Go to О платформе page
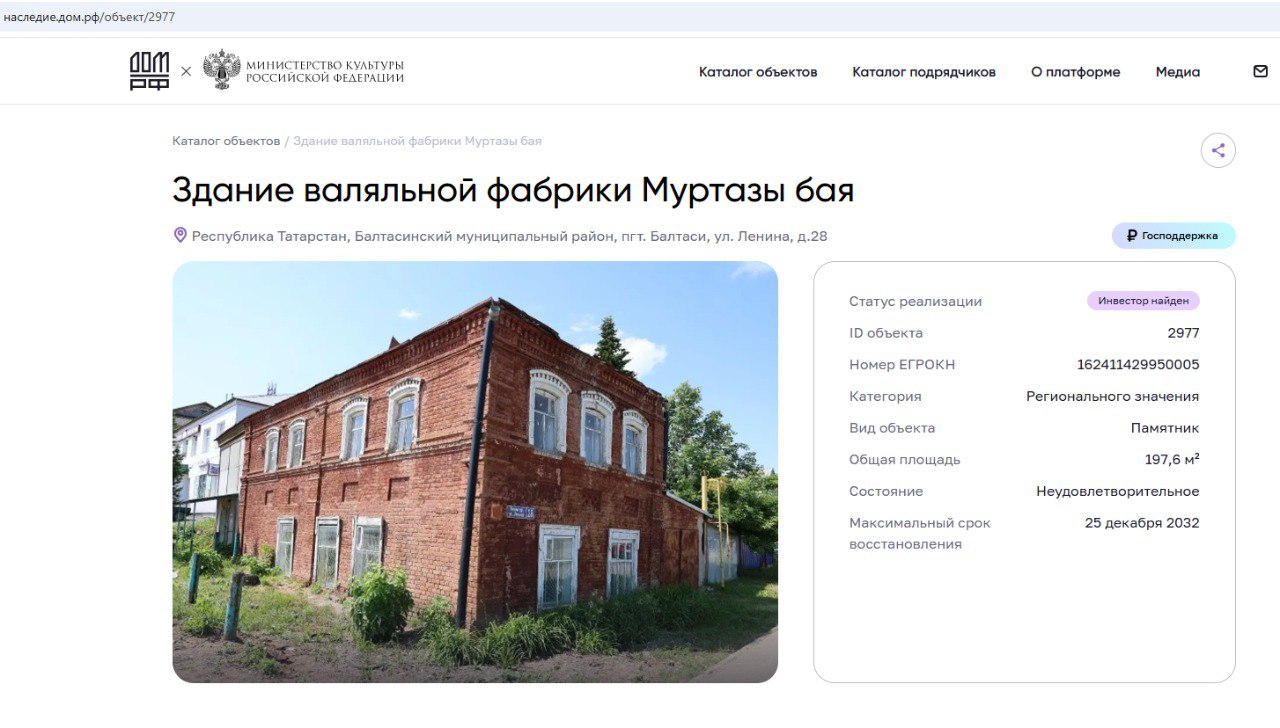The image size is (1280, 728). pyautogui.click(x=1075, y=72)
